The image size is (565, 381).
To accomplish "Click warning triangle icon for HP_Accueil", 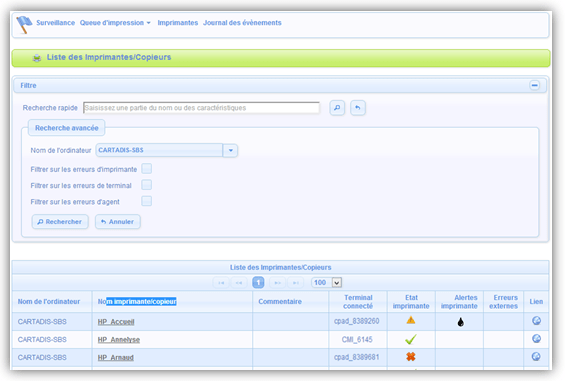I will pyautogui.click(x=411, y=320).
